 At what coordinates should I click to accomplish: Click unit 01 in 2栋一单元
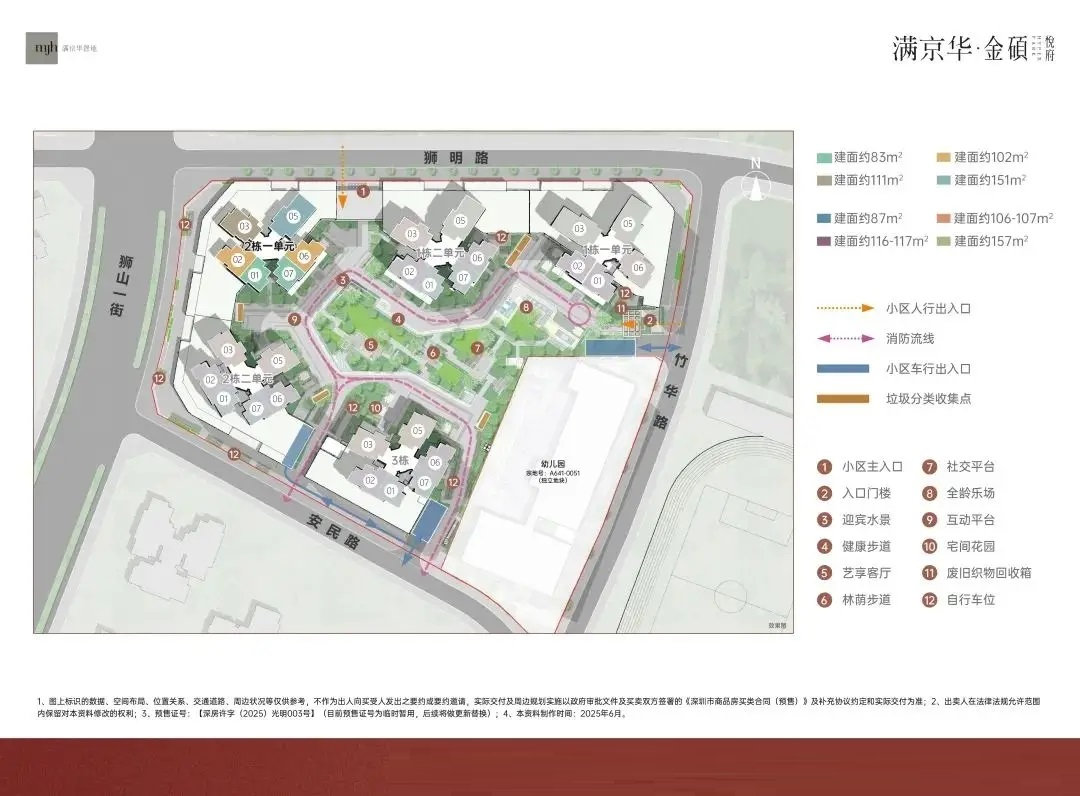(255, 275)
